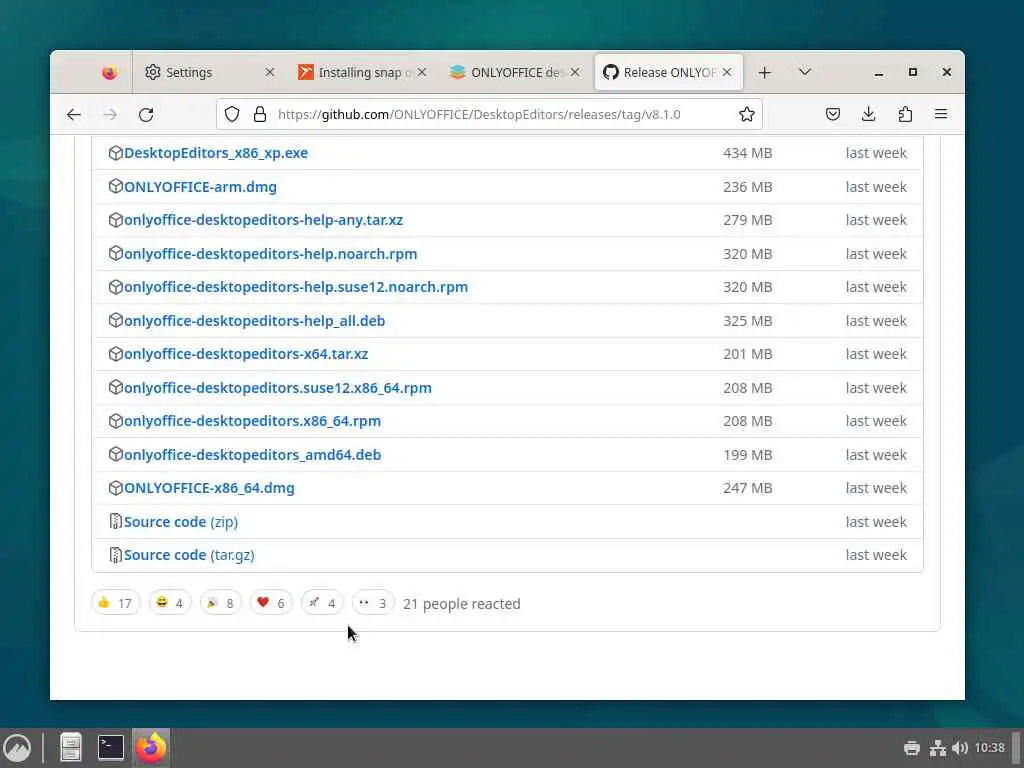
Task: Launch the terminal from taskbar
Action: (x=111, y=748)
